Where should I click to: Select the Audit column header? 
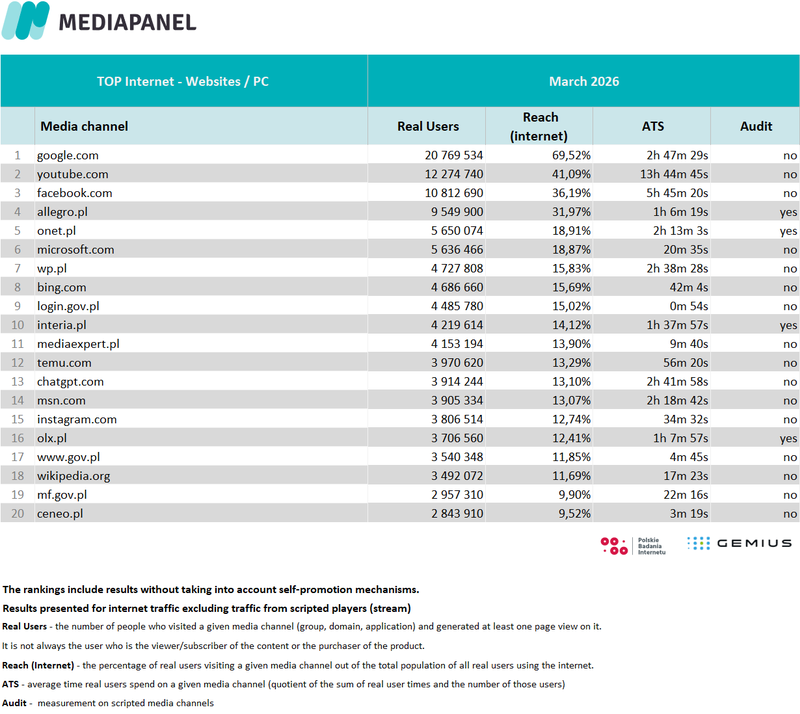(756, 126)
